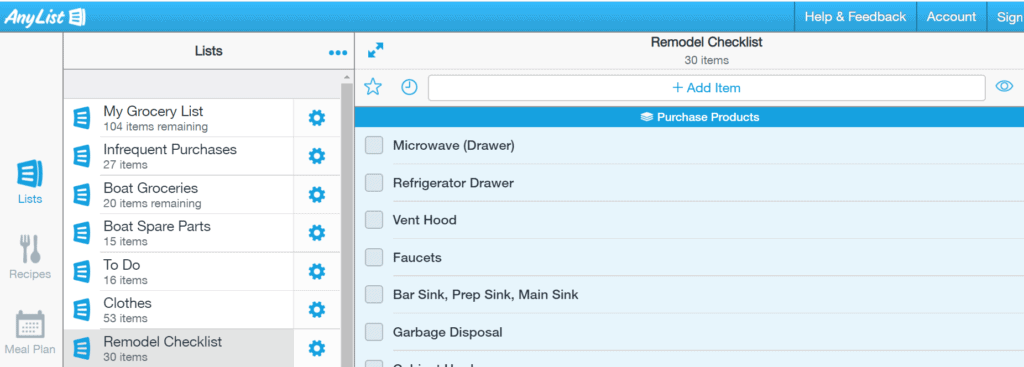Select My Grocery List
This screenshot has height=367, width=1024.
[x=178, y=118]
